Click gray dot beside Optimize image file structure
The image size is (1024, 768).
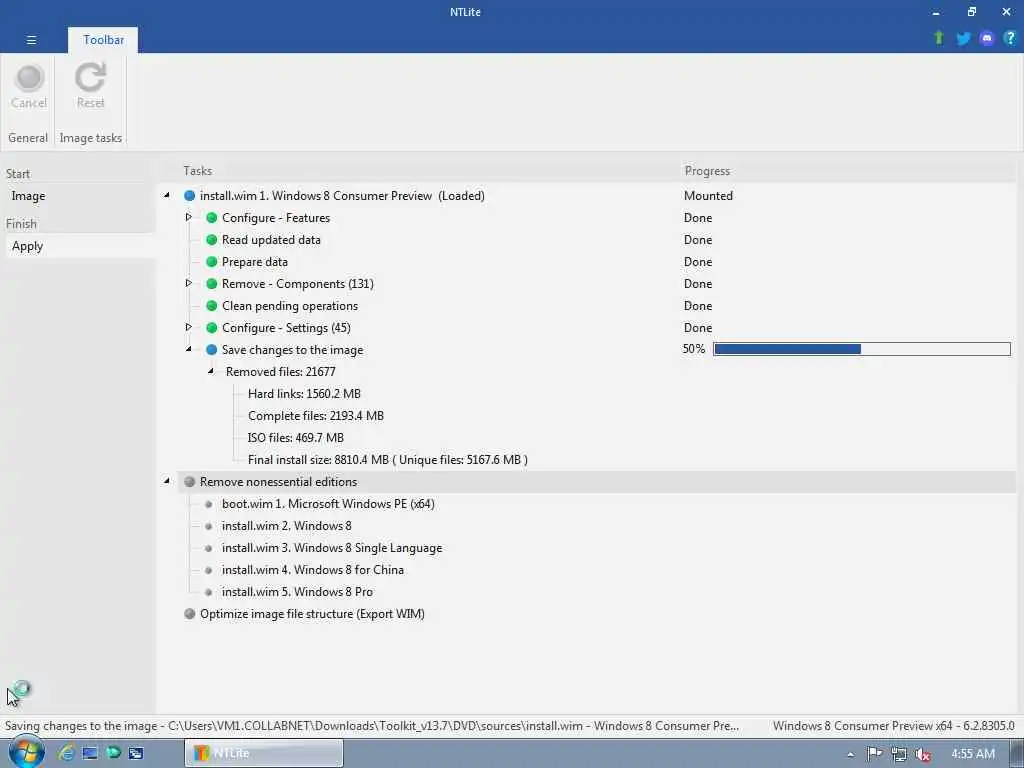(x=189, y=613)
